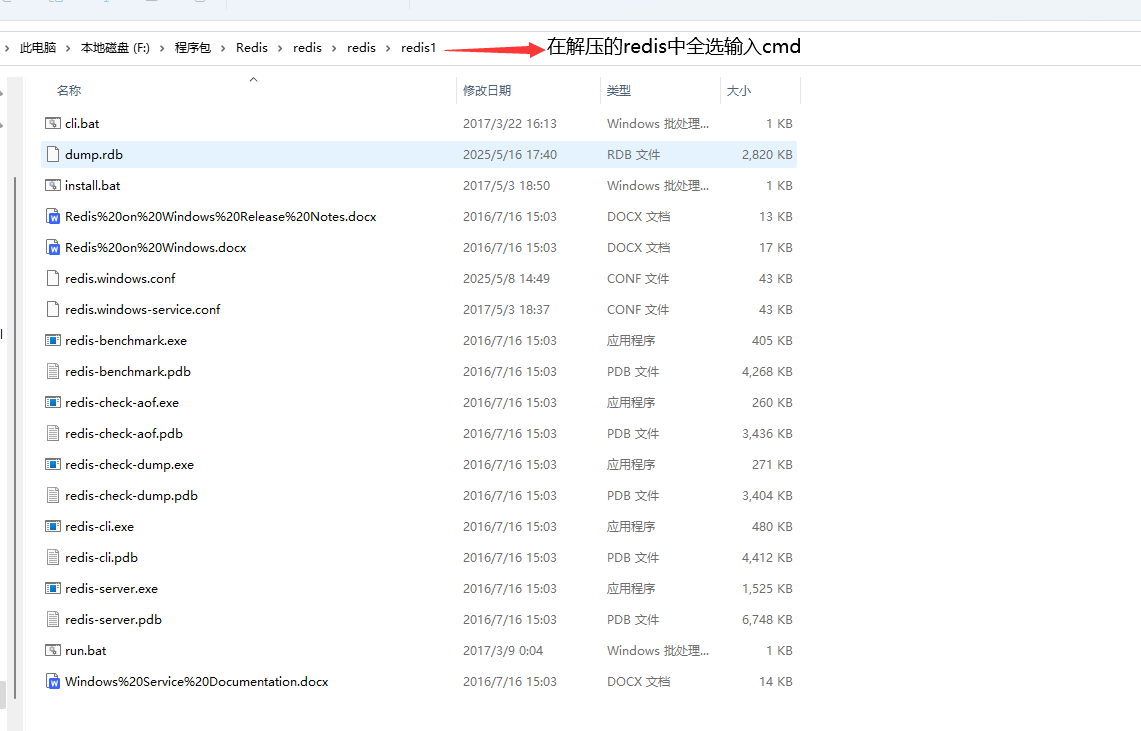Select the file name redis-cli.exe
The height and width of the screenshot is (731, 1141).
100,527
